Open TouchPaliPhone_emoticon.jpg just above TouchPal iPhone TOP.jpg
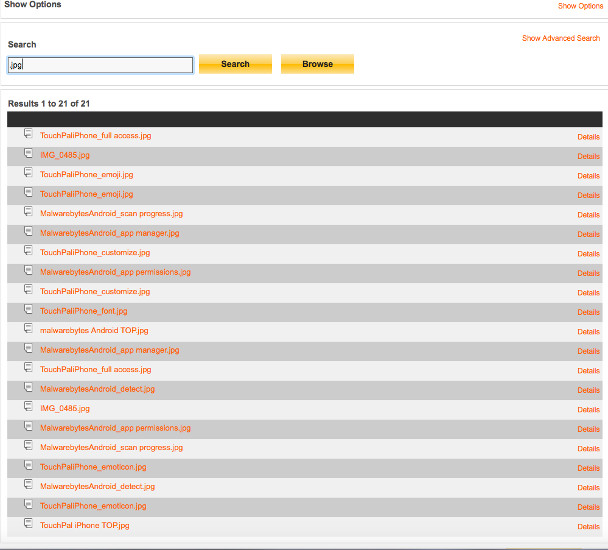608x550 pixels. point(93,506)
